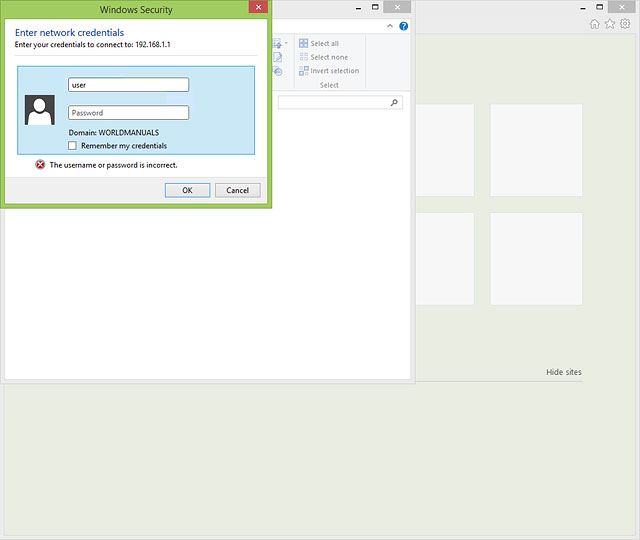Open the dropdown arrow next to the Open icon
The width and height of the screenshot is (640, 540).
point(286,43)
